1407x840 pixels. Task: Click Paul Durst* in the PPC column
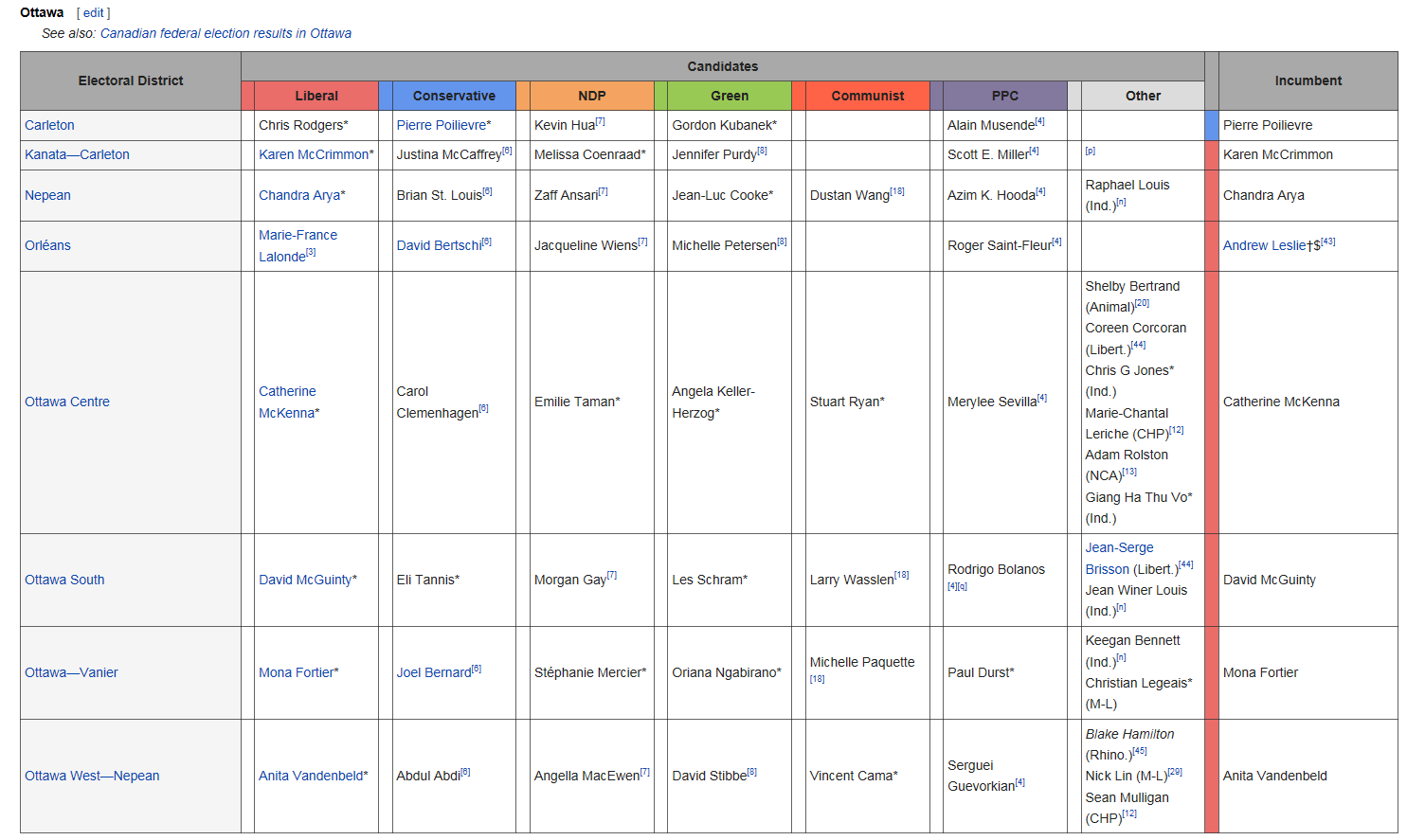[x=981, y=672]
